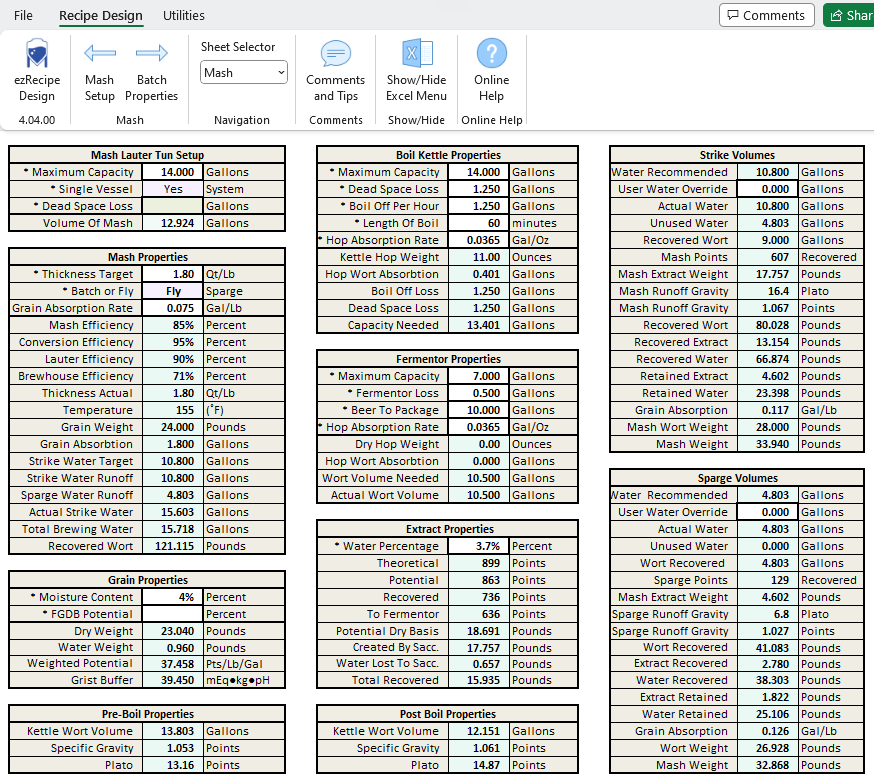The height and width of the screenshot is (782, 874).
Task: Click Pre-Boil Plato value 13.16
Action: [172, 765]
